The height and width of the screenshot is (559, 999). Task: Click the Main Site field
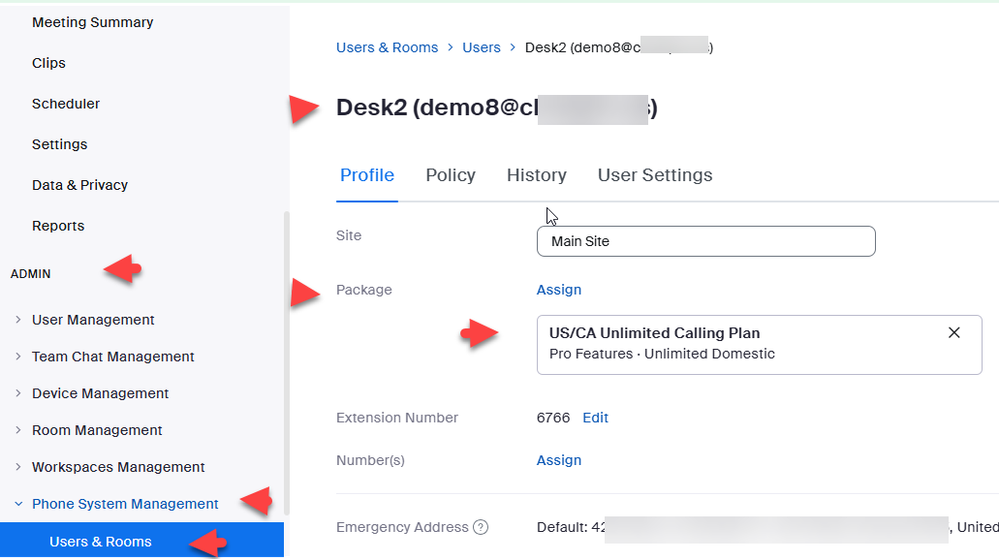705,241
